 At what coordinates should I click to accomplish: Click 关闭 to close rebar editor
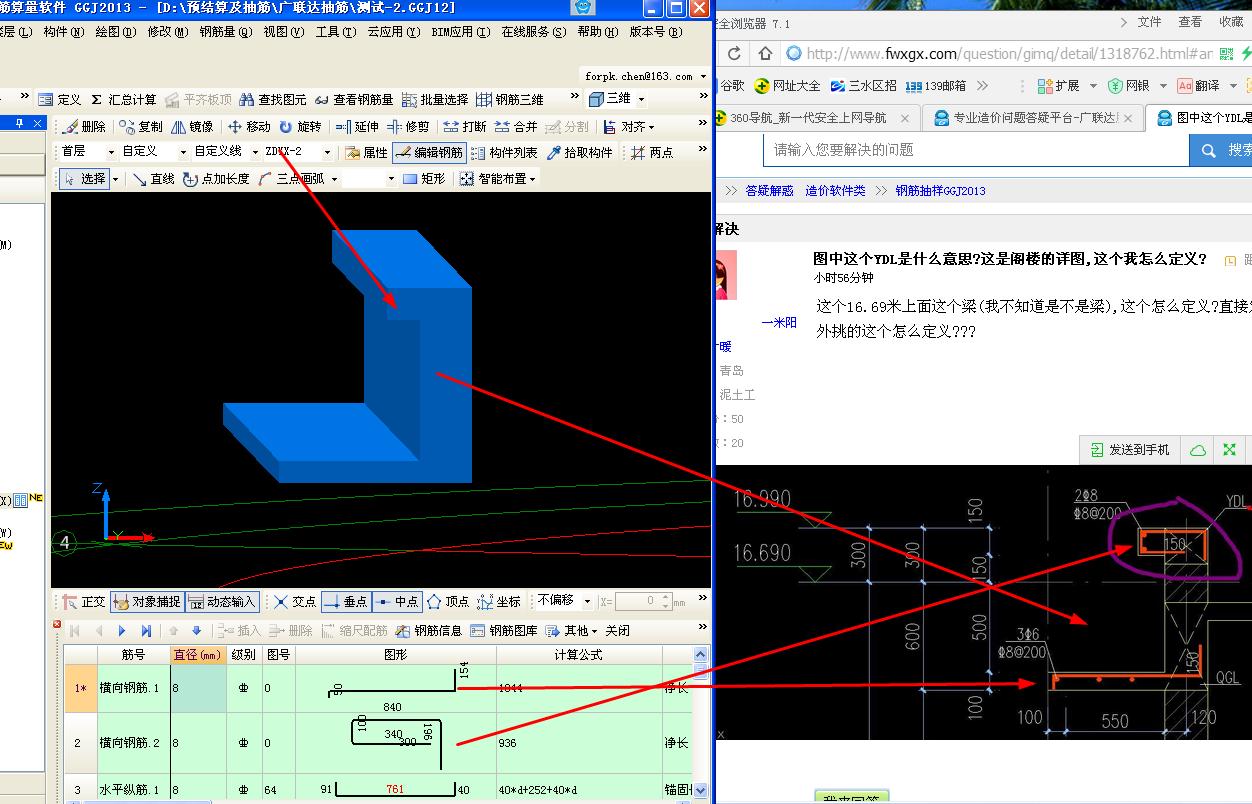click(x=617, y=630)
